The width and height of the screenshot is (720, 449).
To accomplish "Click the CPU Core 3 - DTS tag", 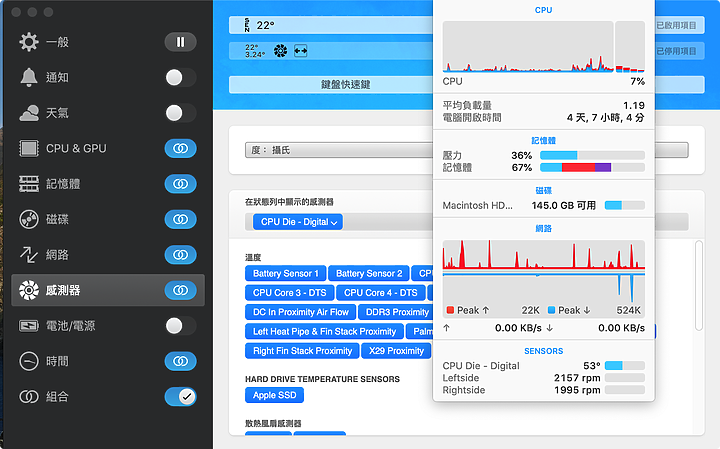I will [289, 293].
